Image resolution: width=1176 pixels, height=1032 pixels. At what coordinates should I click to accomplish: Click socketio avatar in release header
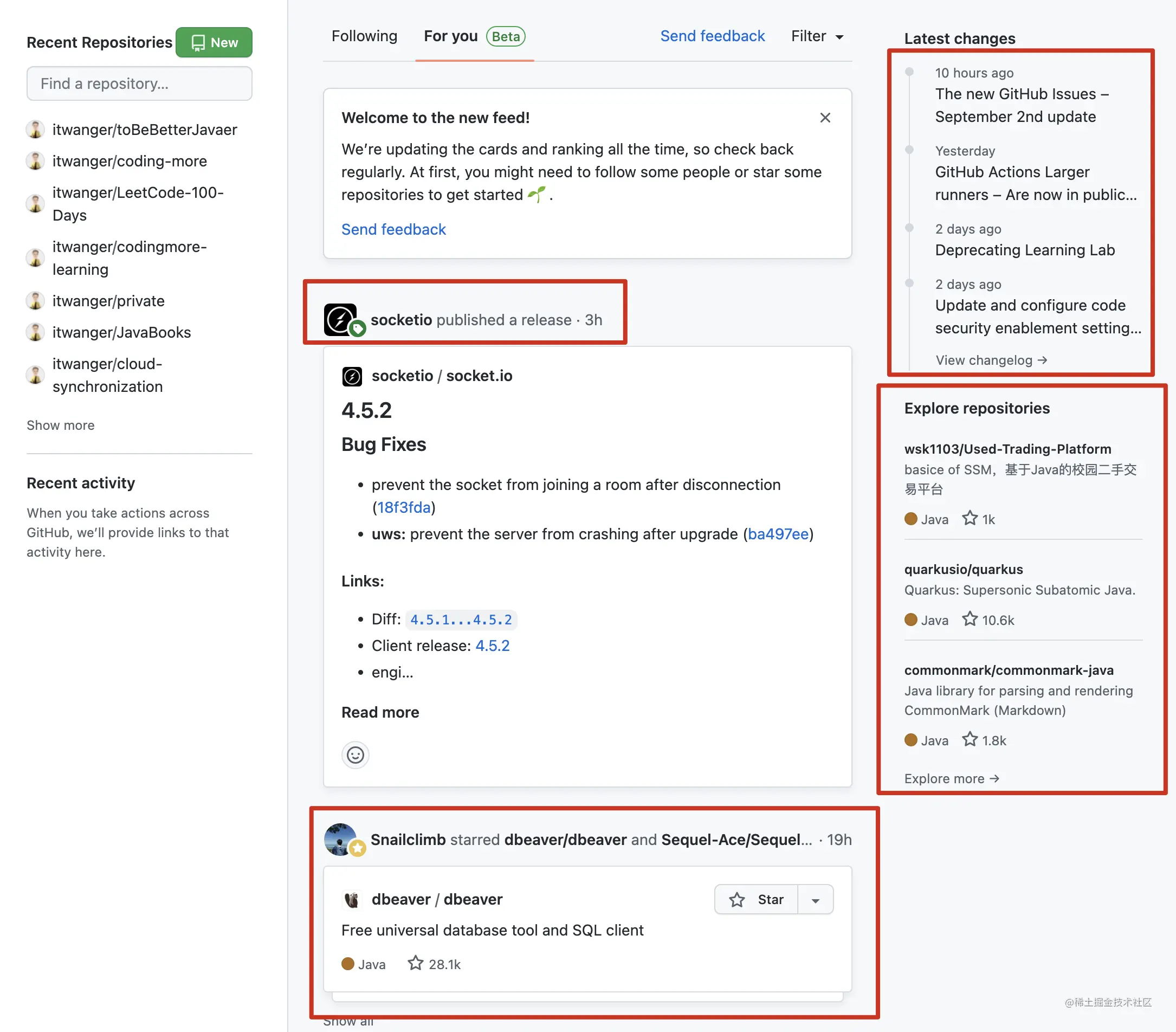[x=340, y=319]
